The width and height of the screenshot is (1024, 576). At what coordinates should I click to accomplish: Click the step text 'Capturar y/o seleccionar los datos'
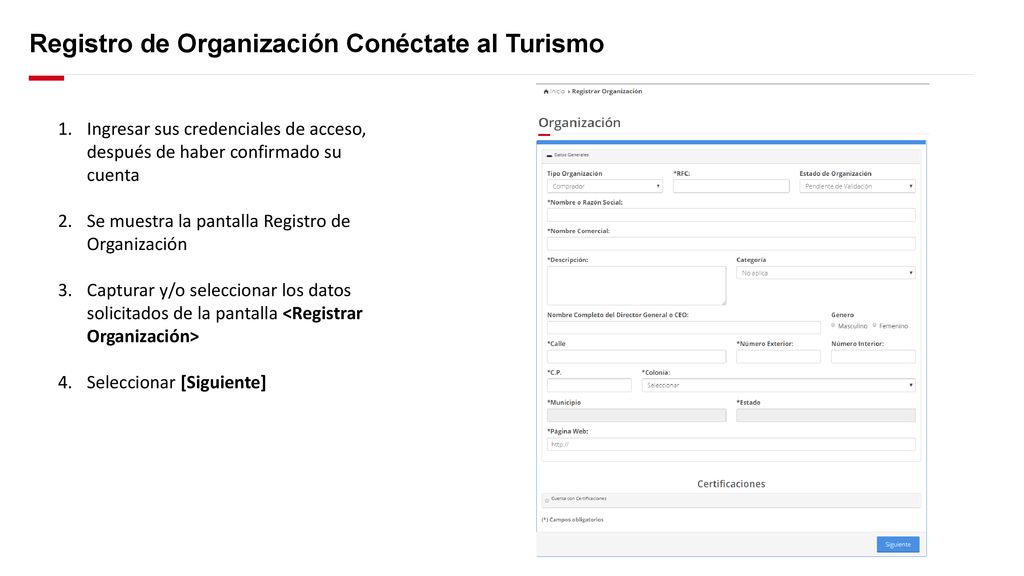click(219, 291)
